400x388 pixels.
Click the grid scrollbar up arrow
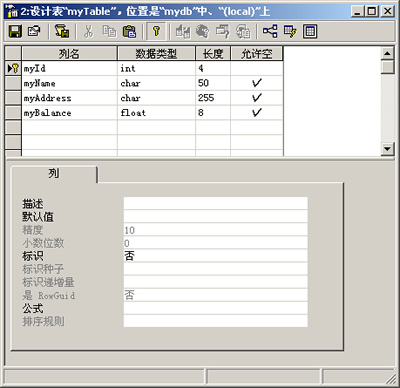point(387,53)
